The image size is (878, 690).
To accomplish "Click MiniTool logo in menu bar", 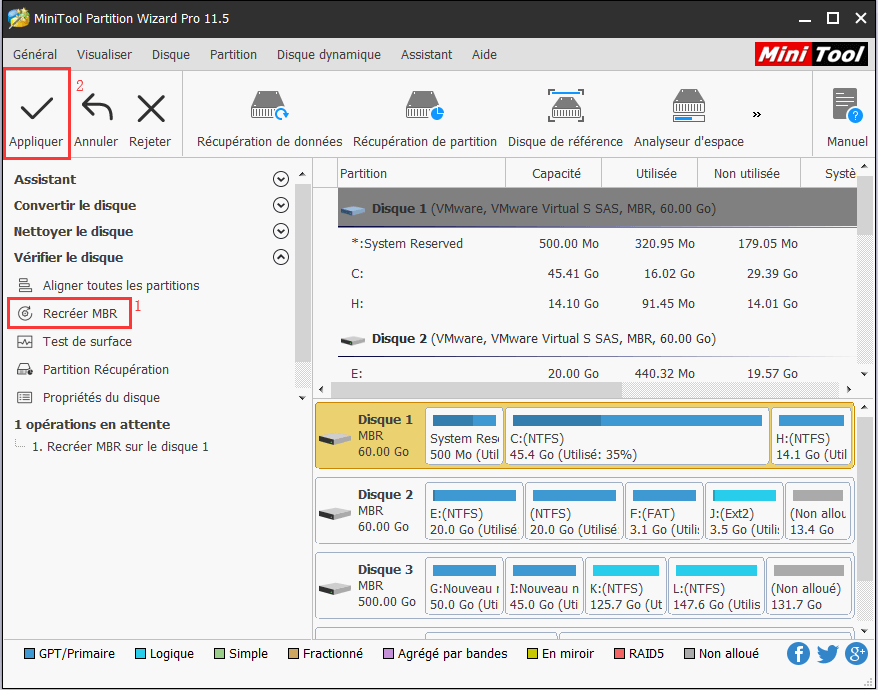I will [x=811, y=54].
